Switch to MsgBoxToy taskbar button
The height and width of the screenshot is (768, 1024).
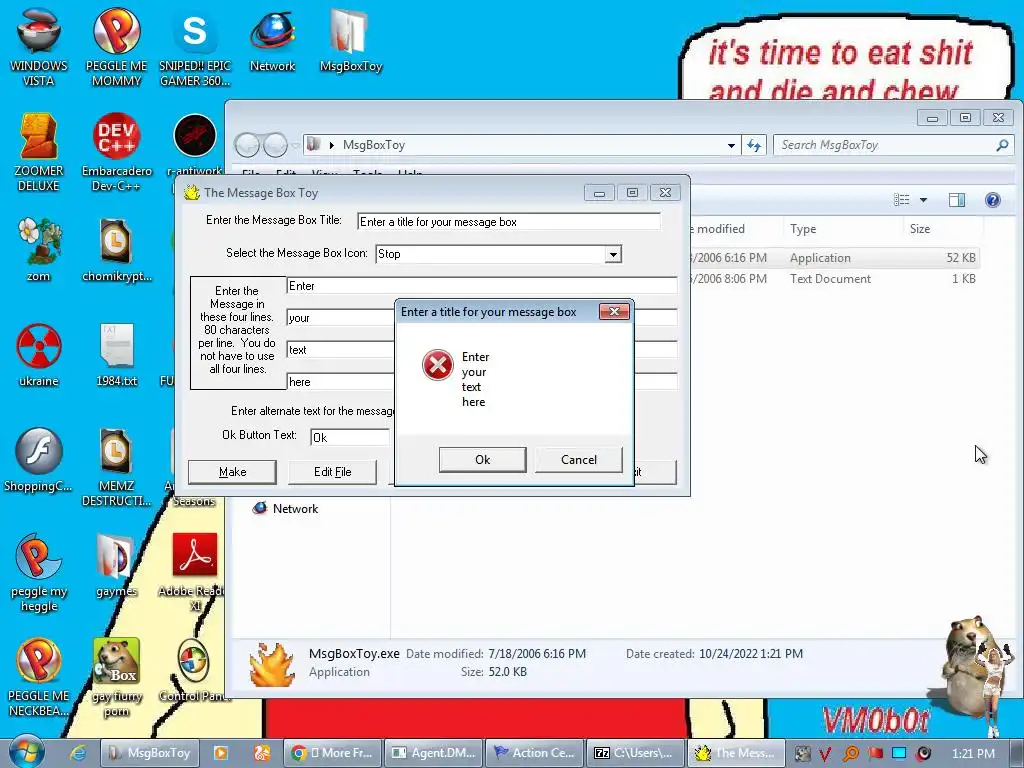[x=150, y=753]
